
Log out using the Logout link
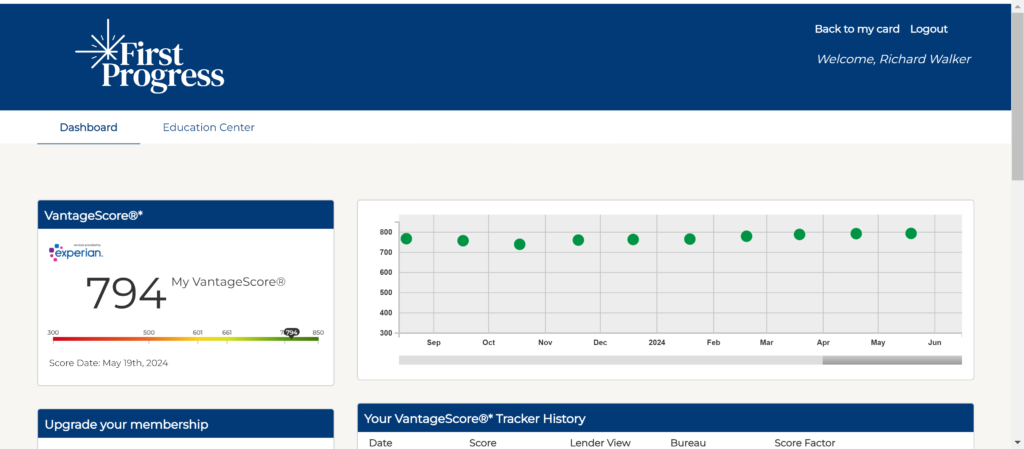928,29
